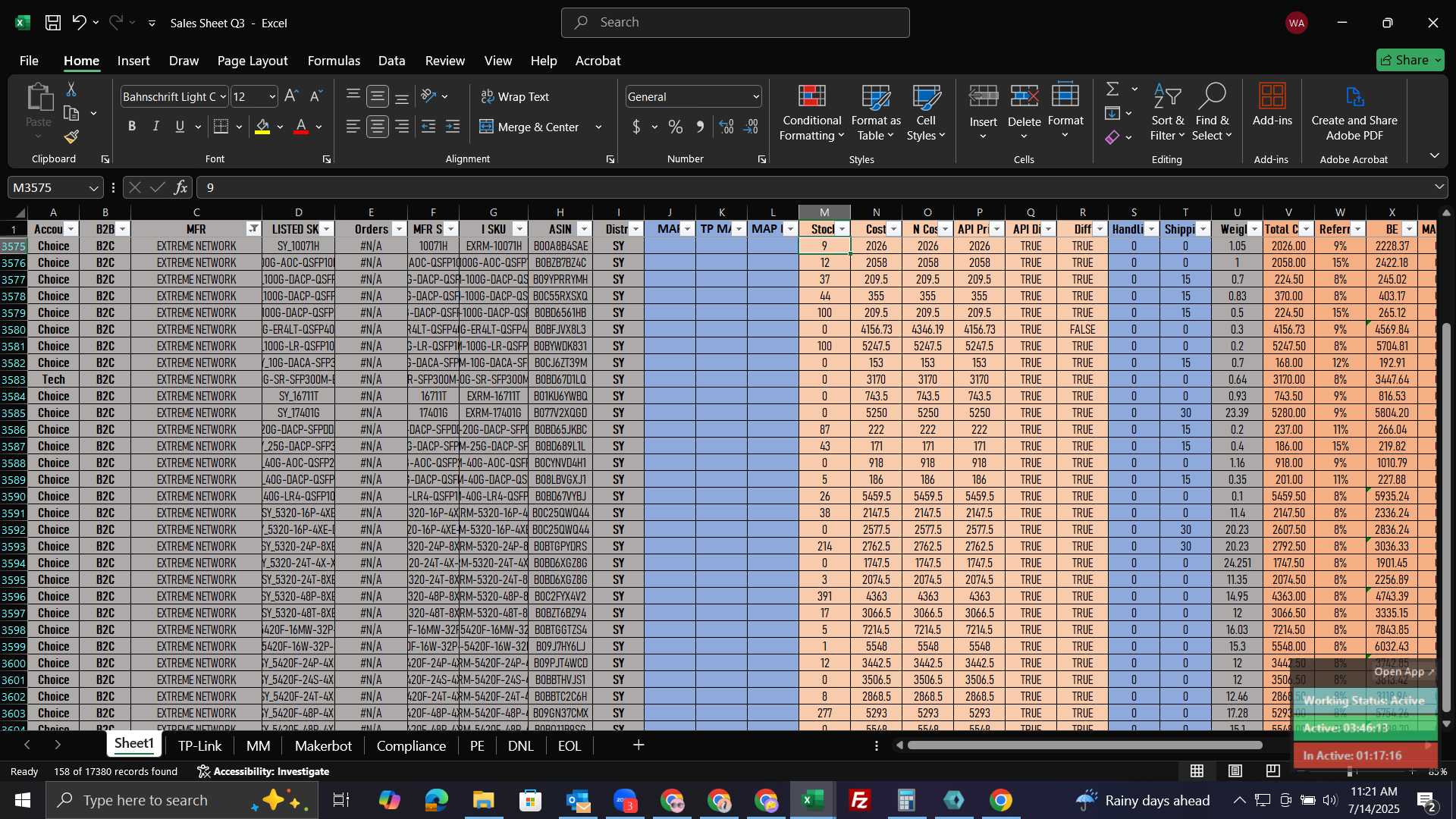Click the Cell Styles button

pos(926,112)
